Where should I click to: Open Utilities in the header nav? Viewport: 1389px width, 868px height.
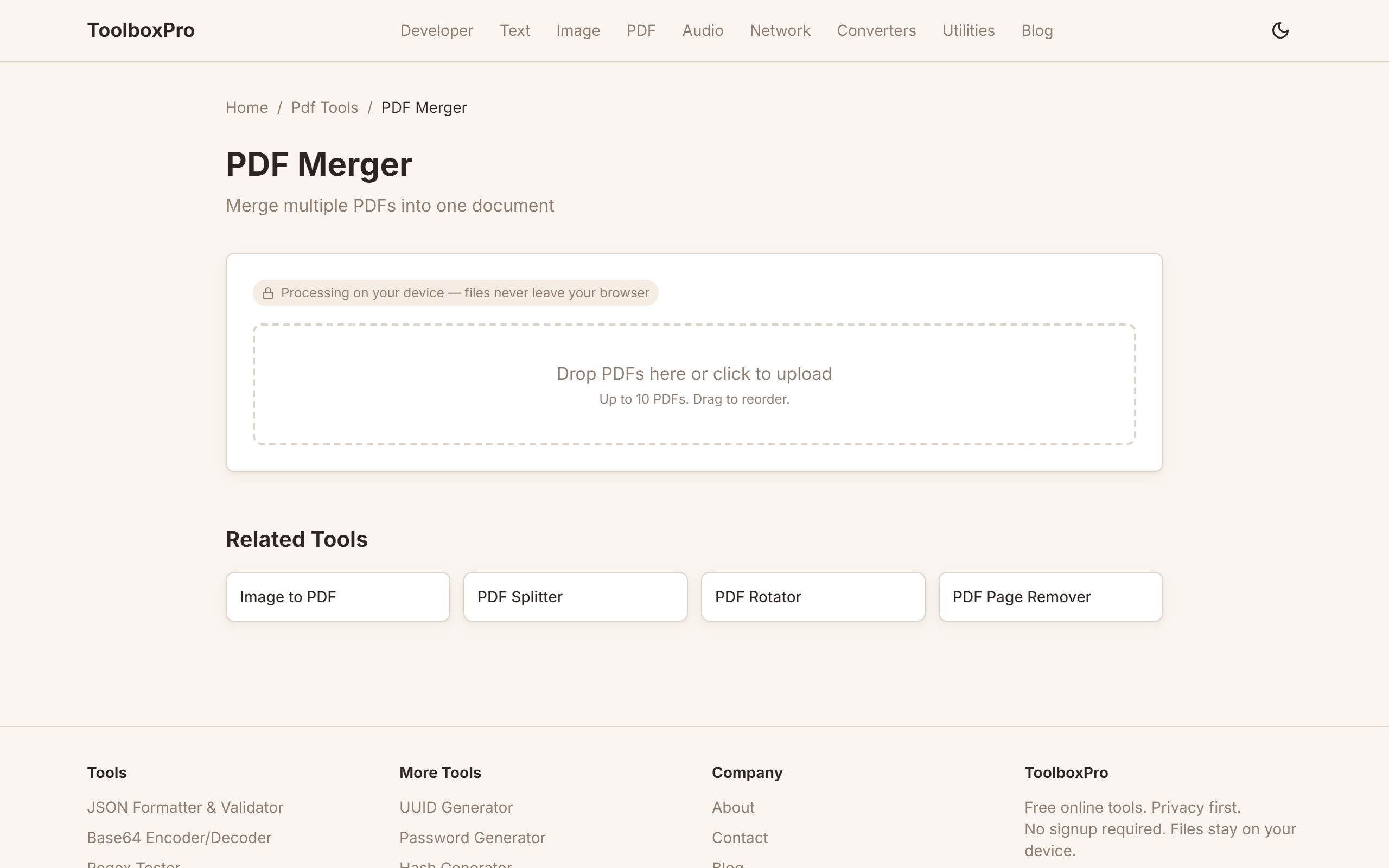969,30
